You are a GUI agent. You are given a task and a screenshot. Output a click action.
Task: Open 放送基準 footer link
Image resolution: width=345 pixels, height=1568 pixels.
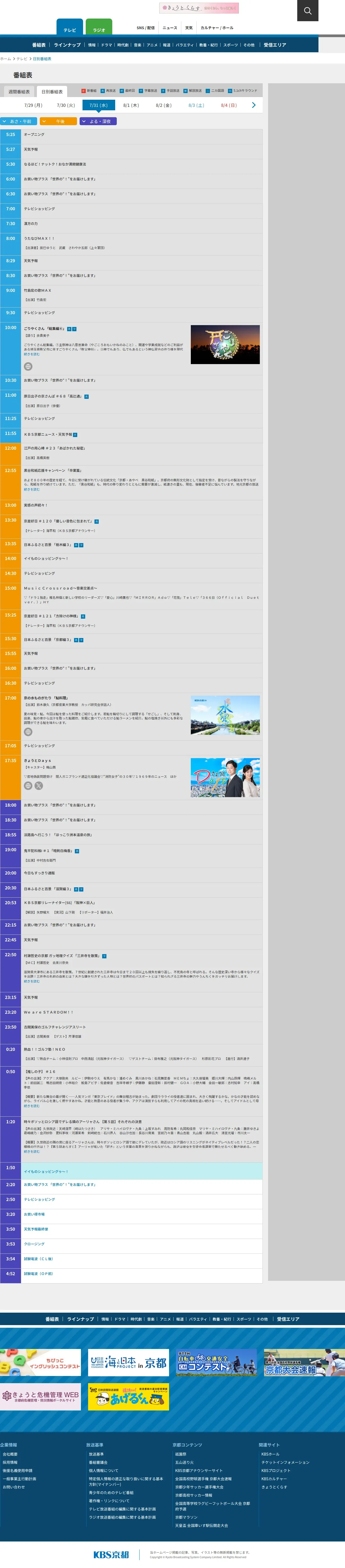point(96,1454)
